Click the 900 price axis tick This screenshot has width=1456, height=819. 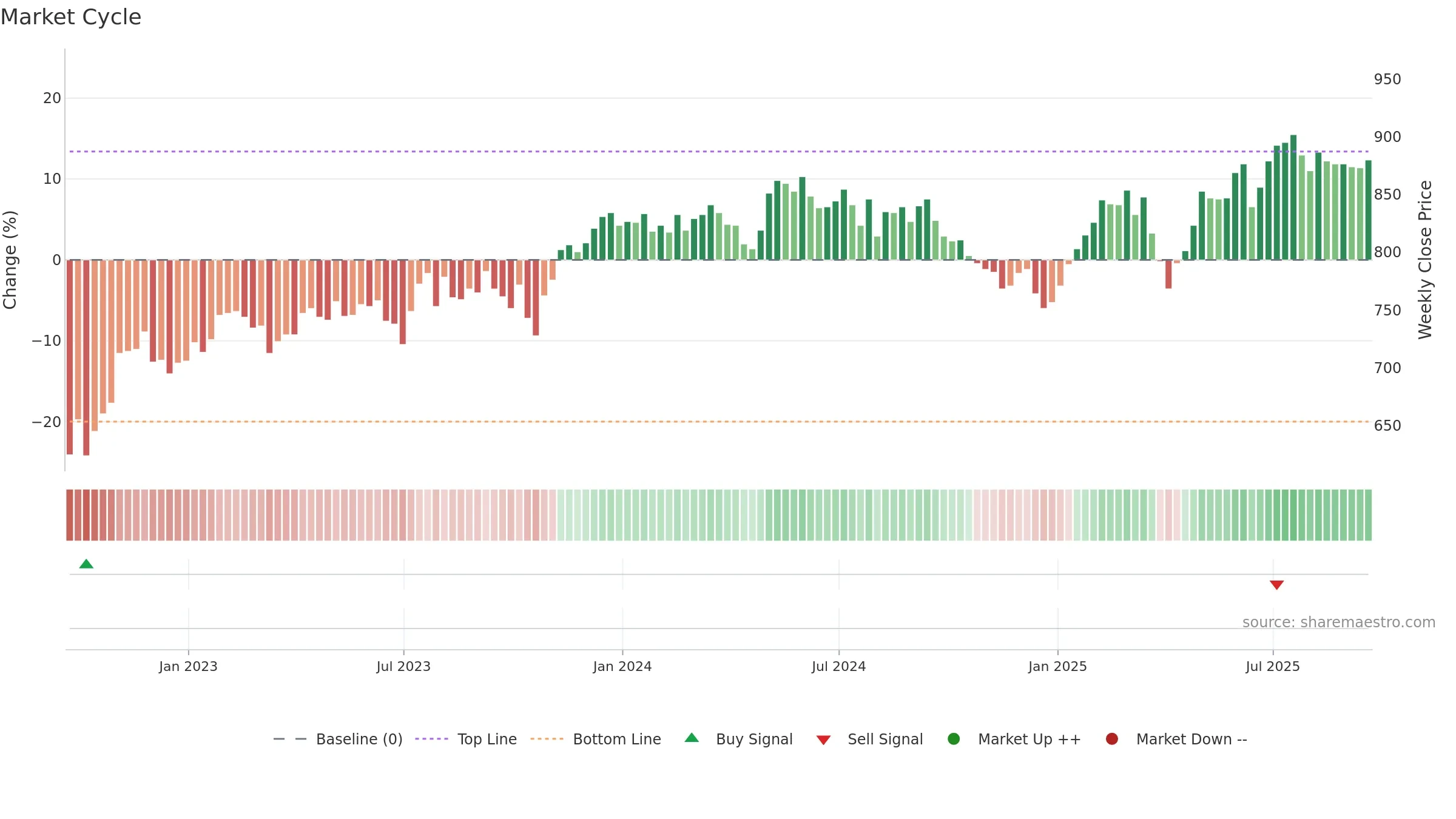tap(1387, 137)
